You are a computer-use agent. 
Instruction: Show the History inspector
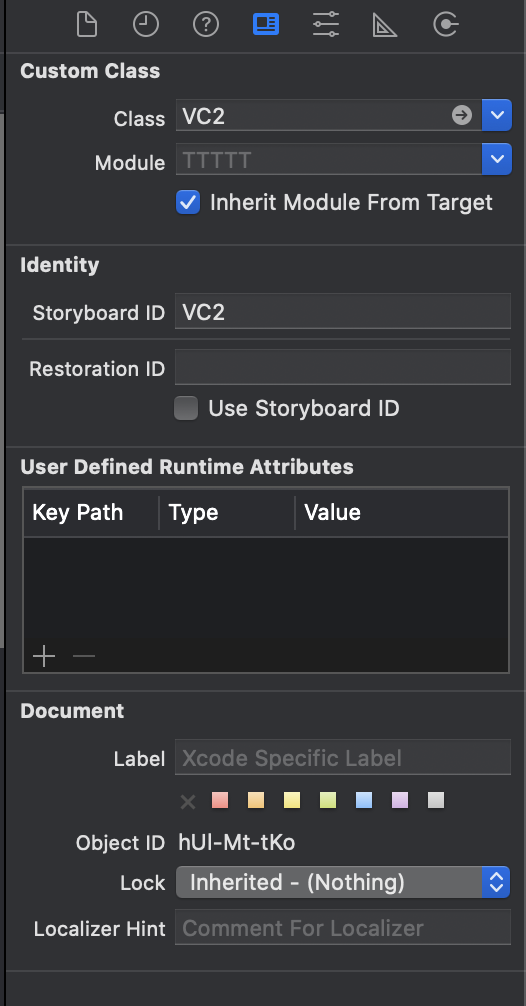(x=146, y=25)
